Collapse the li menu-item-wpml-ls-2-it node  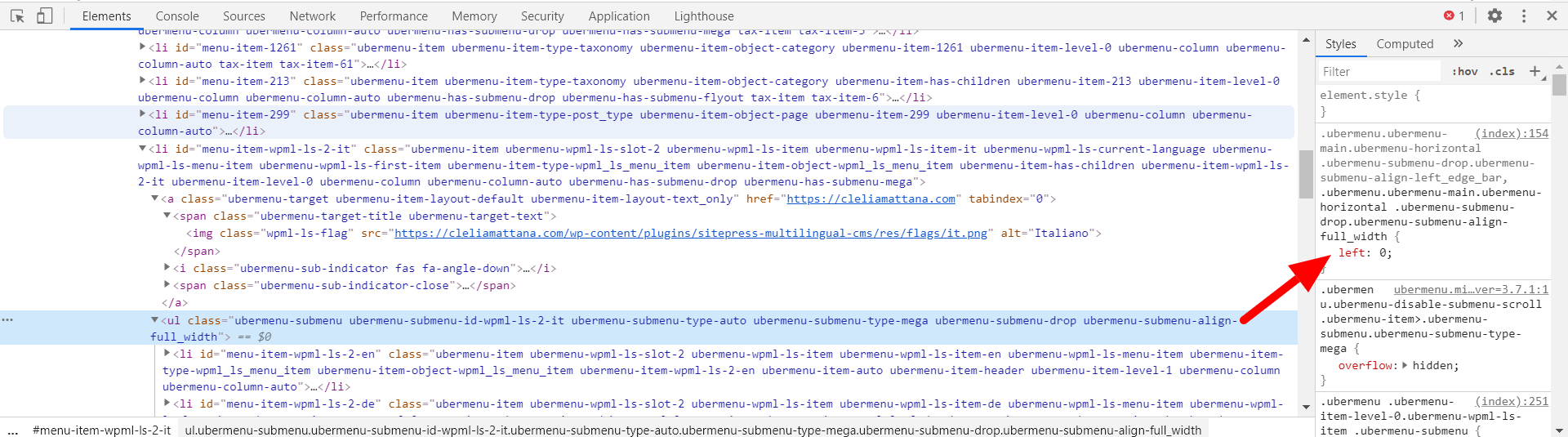(x=143, y=149)
